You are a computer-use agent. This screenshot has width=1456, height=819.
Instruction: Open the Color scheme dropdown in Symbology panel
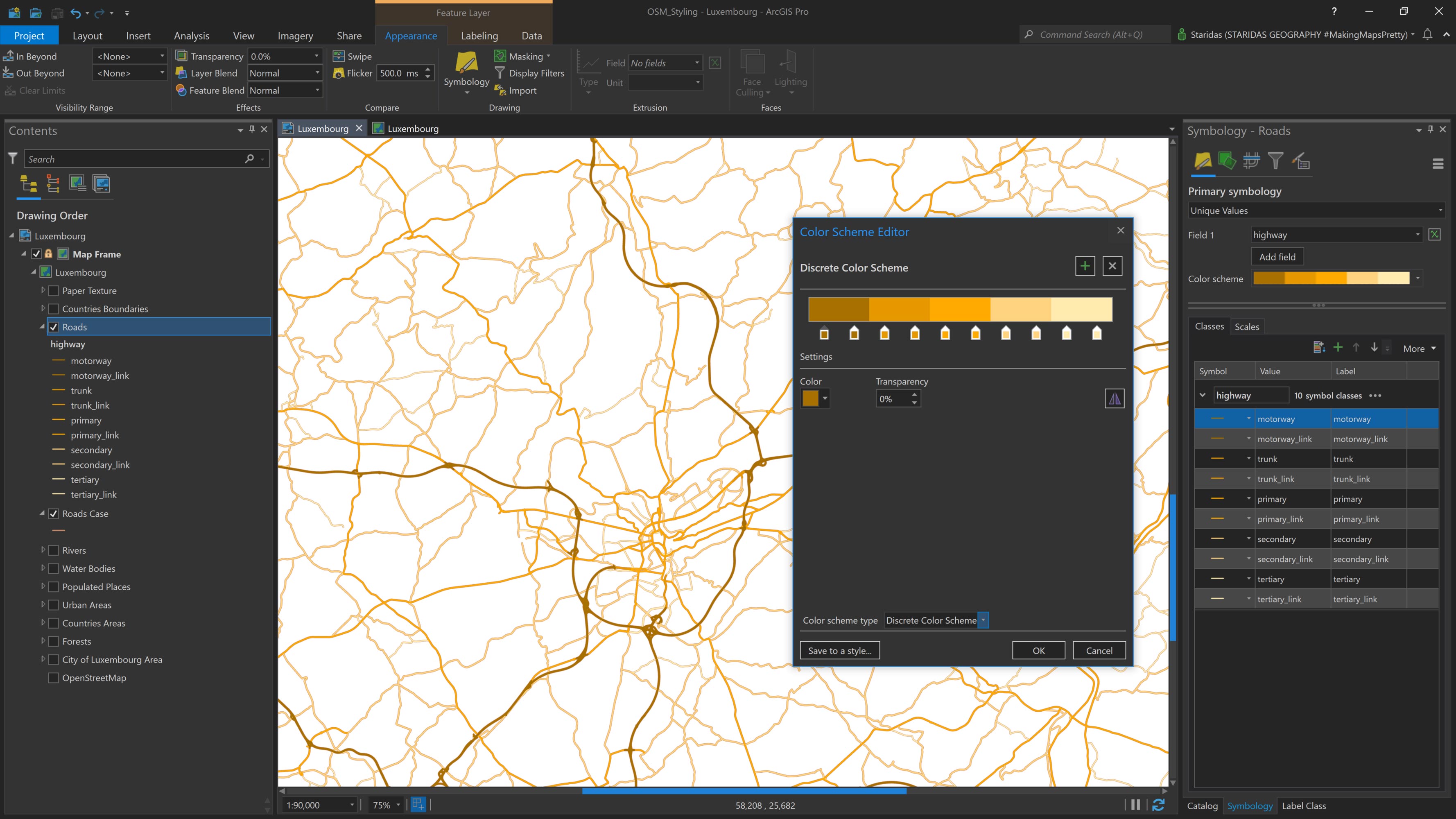click(x=1418, y=278)
